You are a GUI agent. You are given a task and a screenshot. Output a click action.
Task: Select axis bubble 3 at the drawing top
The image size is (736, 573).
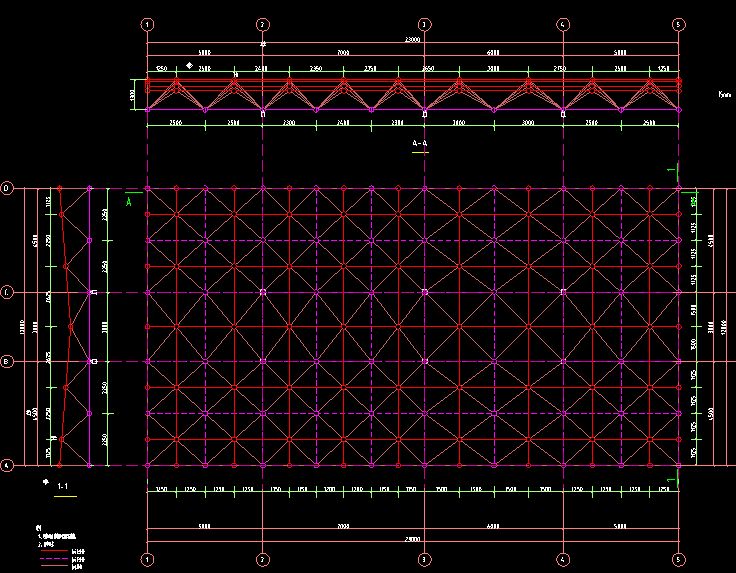[424, 24]
